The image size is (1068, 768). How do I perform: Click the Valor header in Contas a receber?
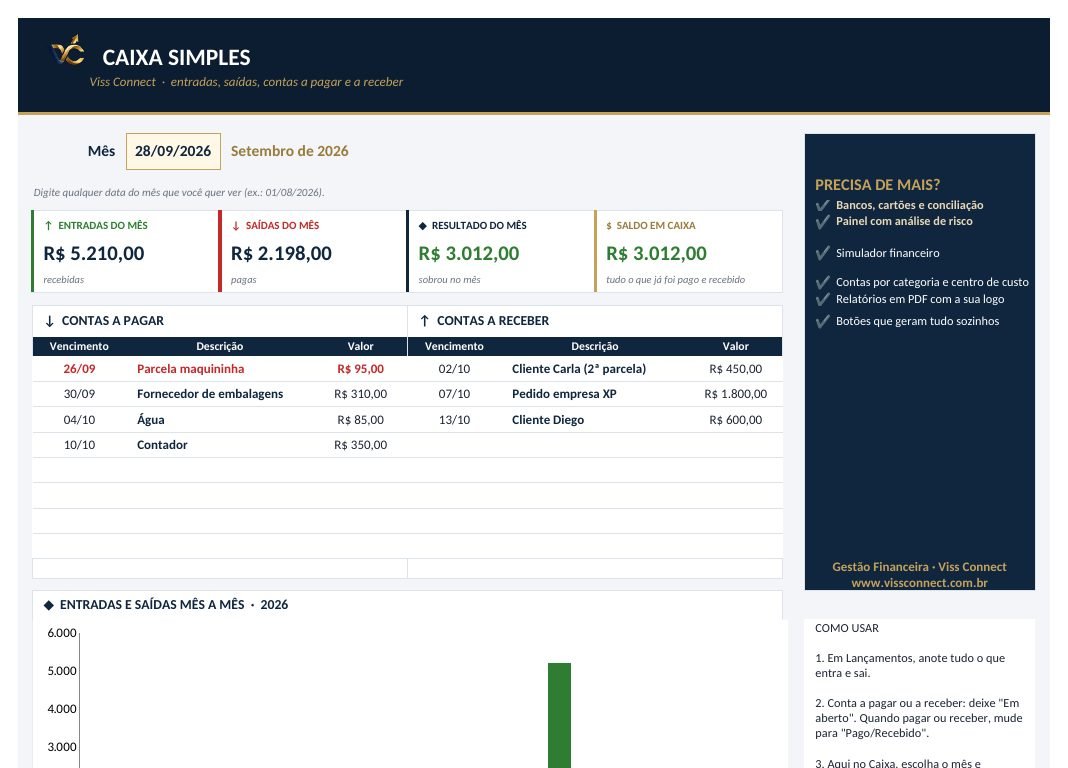click(736, 346)
